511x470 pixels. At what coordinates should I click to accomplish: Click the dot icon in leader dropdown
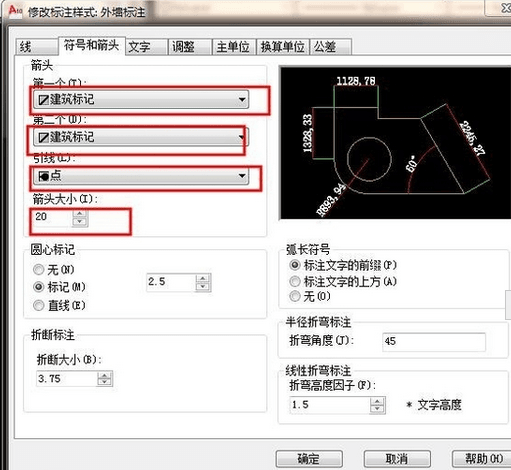click(43, 176)
